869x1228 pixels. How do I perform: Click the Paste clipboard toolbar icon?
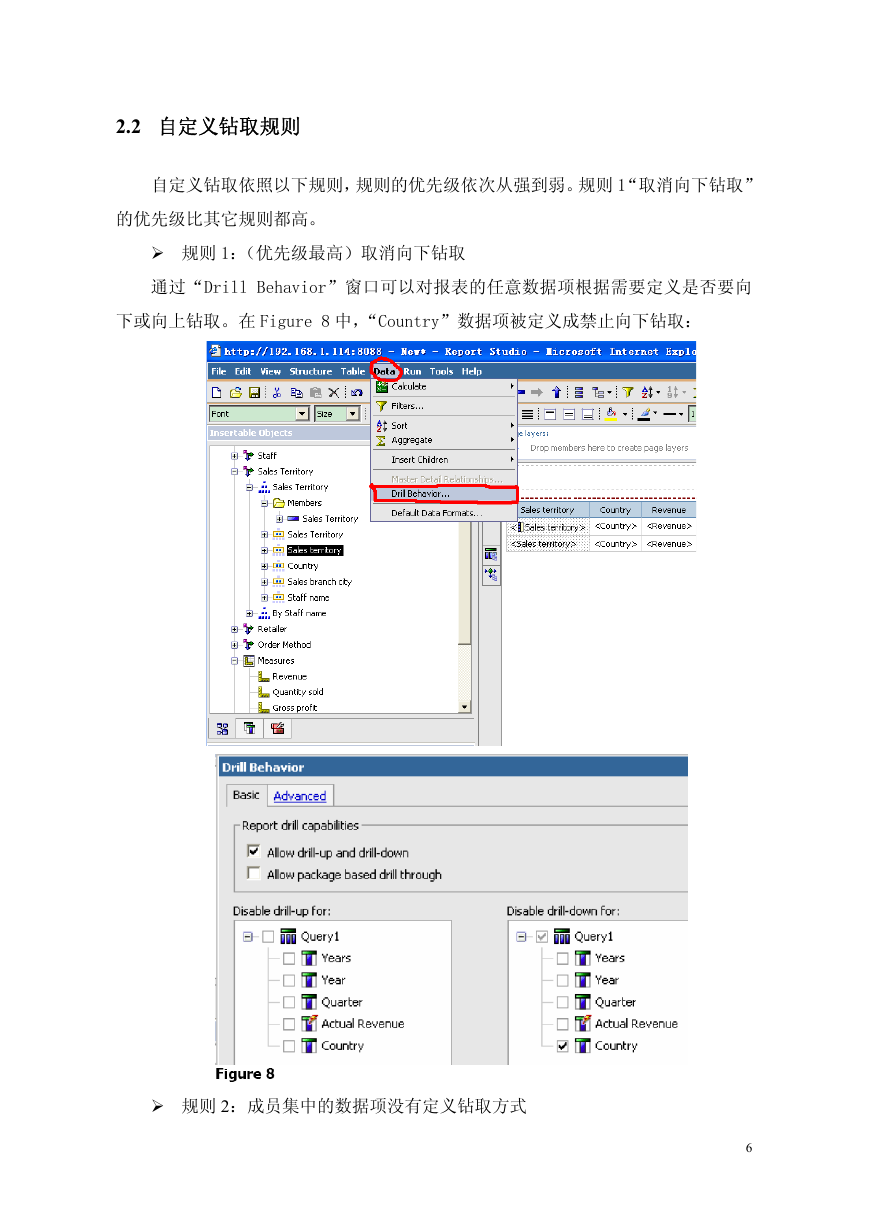(315, 392)
